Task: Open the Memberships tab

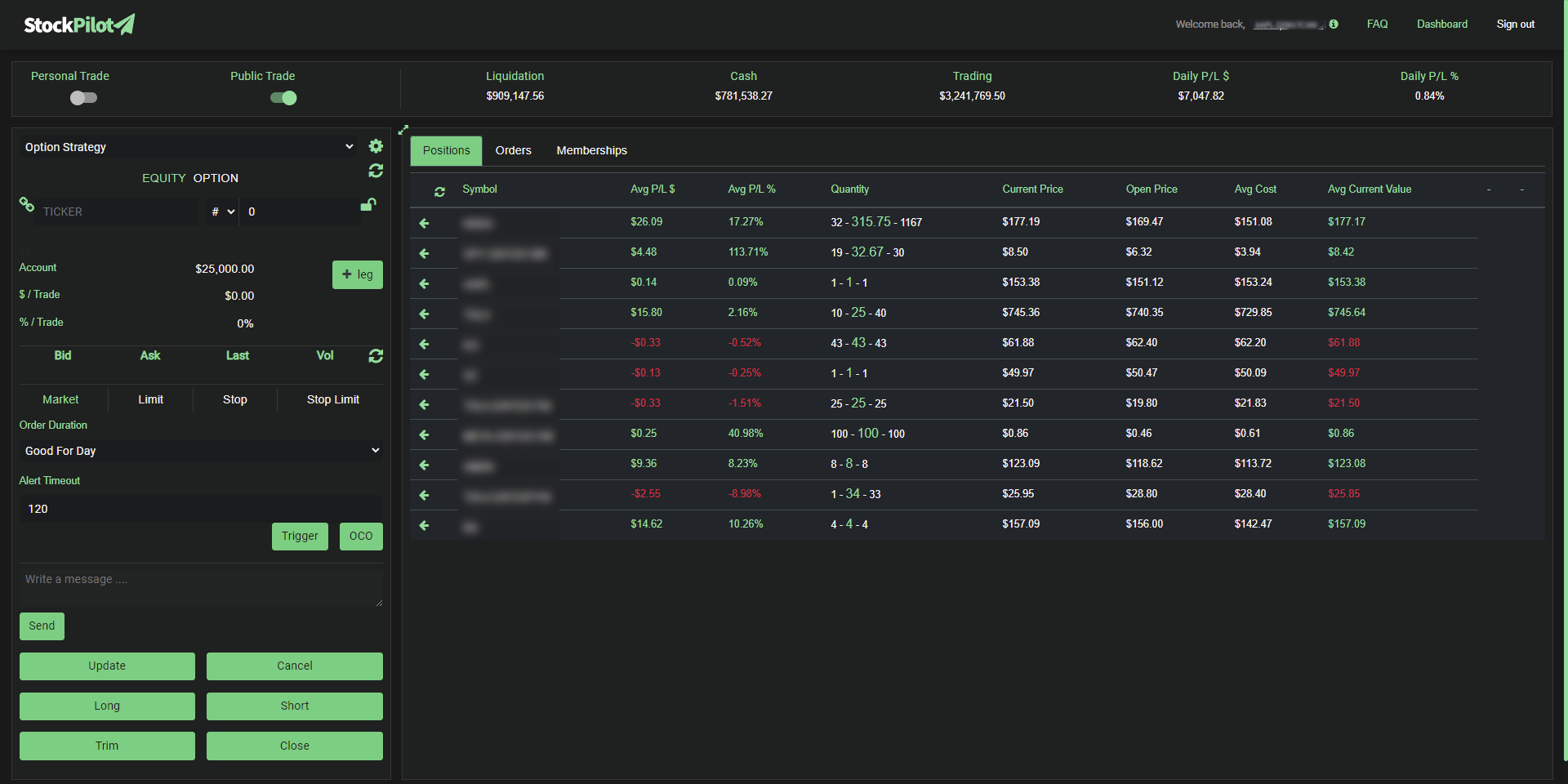Action: [x=591, y=150]
